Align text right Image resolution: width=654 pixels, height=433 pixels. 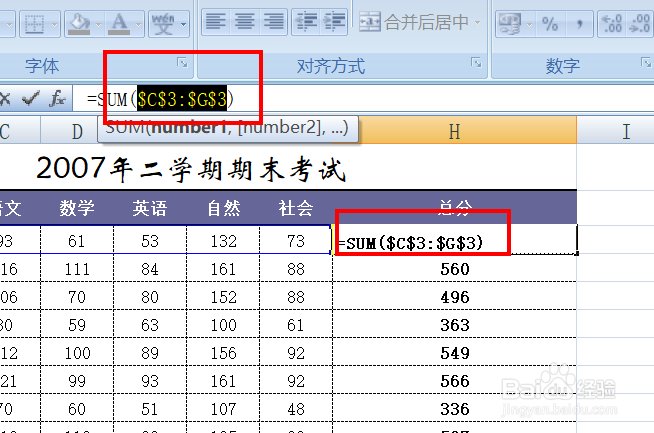click(x=274, y=21)
